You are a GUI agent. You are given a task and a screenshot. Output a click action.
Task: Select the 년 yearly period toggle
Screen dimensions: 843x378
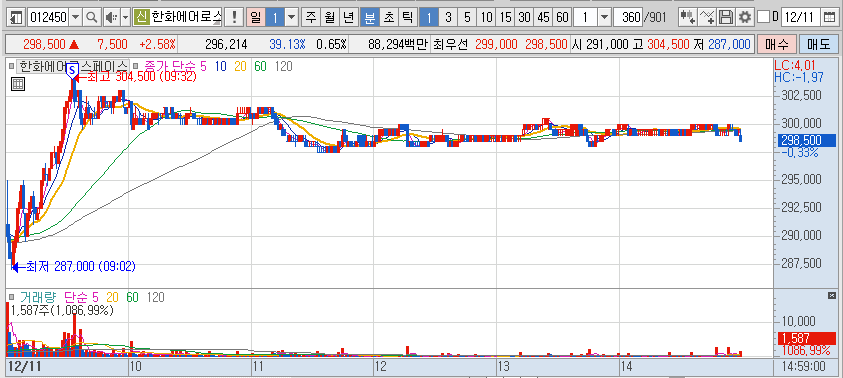(348, 18)
